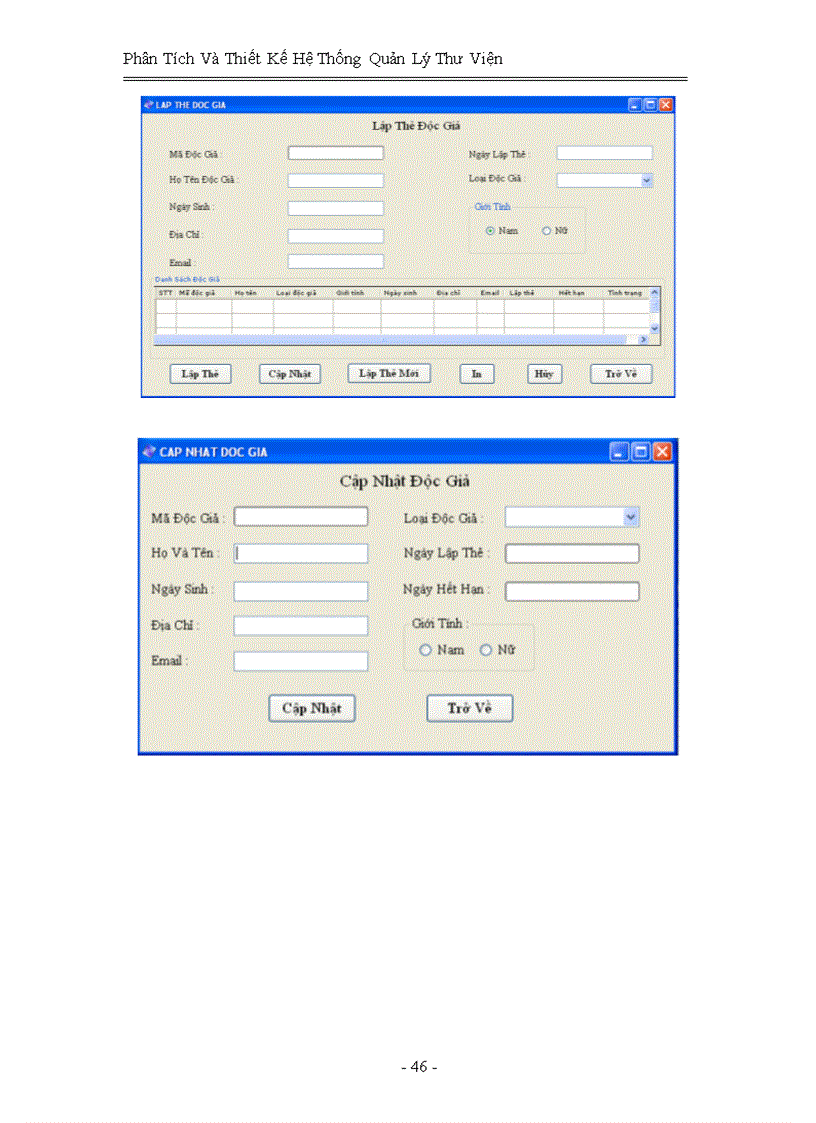Click the app icon in LAP THE DOC GIA title bar

coord(149,104)
